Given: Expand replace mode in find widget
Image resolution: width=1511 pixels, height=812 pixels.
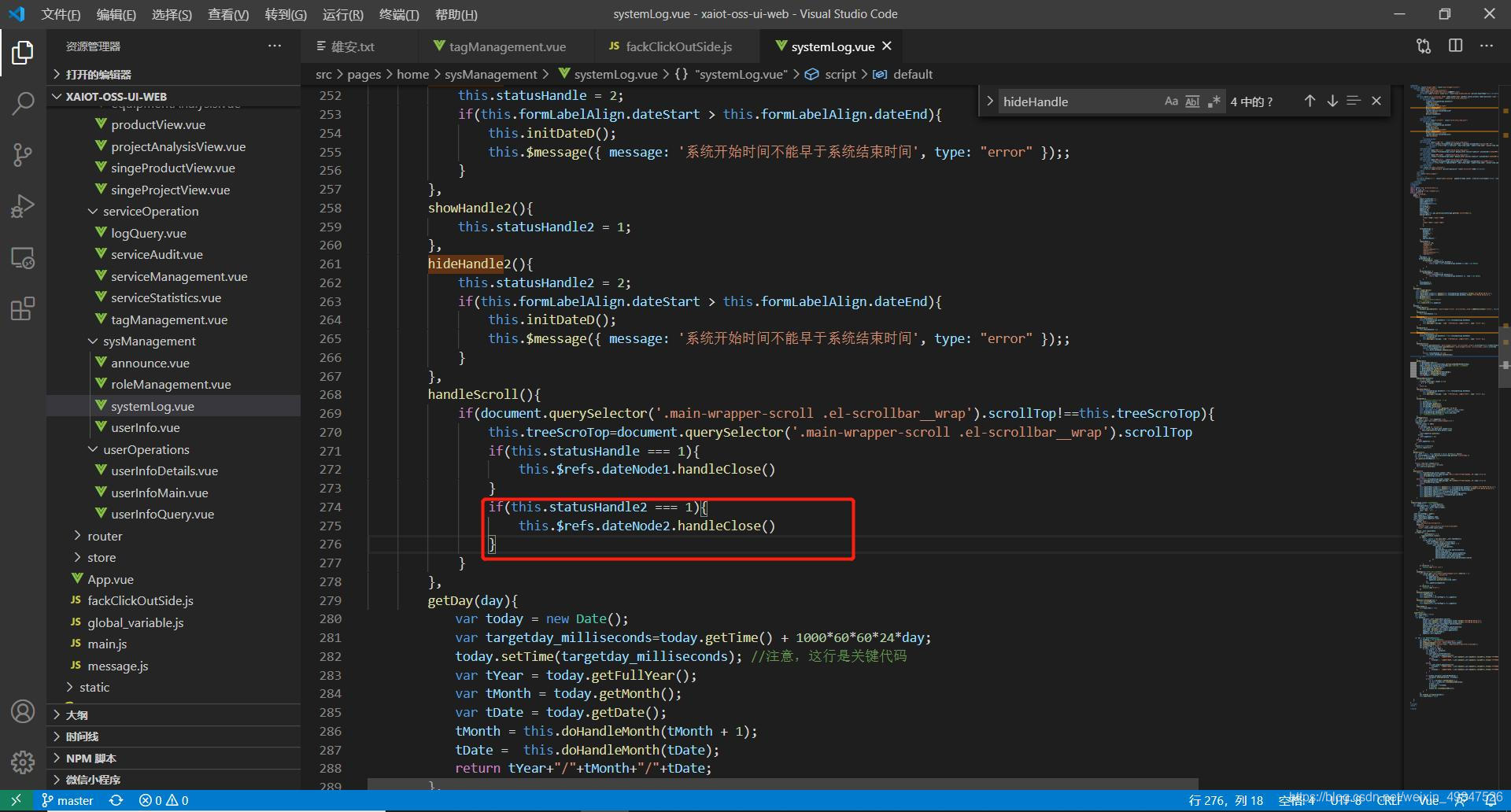Looking at the screenshot, I should 989,101.
